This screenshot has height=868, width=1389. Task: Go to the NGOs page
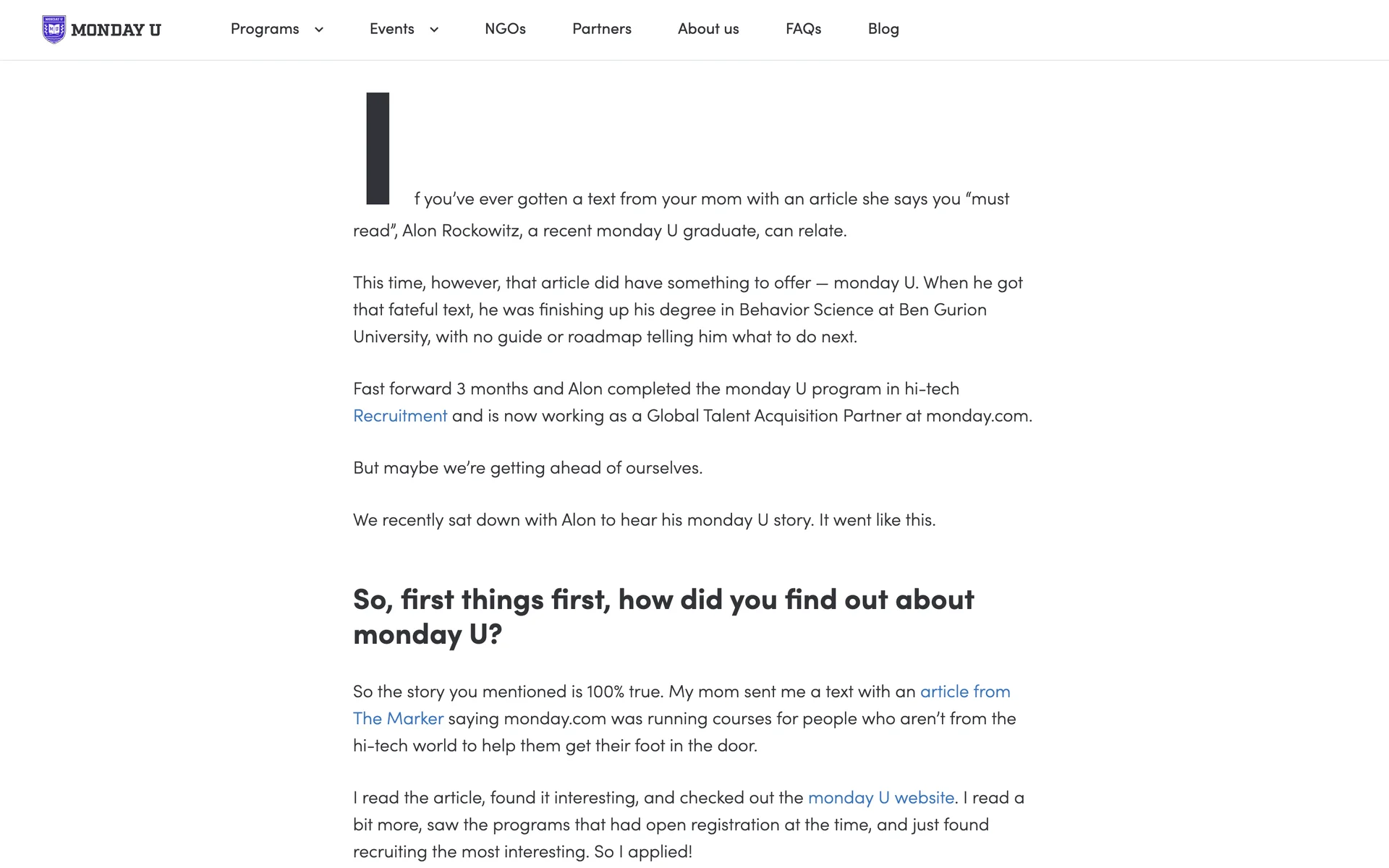(x=505, y=29)
